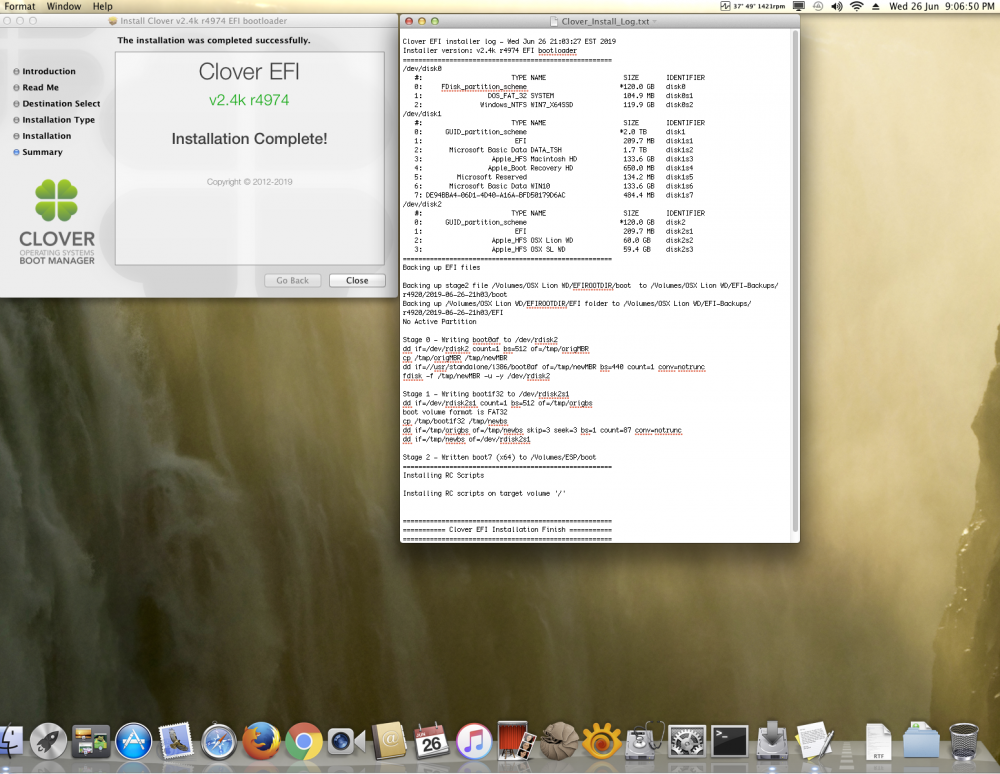Viewport: 1000px width, 774px height.
Task: Click the 'v2.4k r4974' version text
Action: click(249, 100)
